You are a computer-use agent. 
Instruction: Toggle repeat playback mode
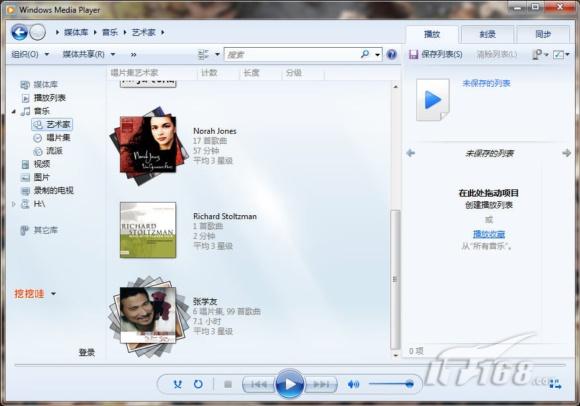198,384
